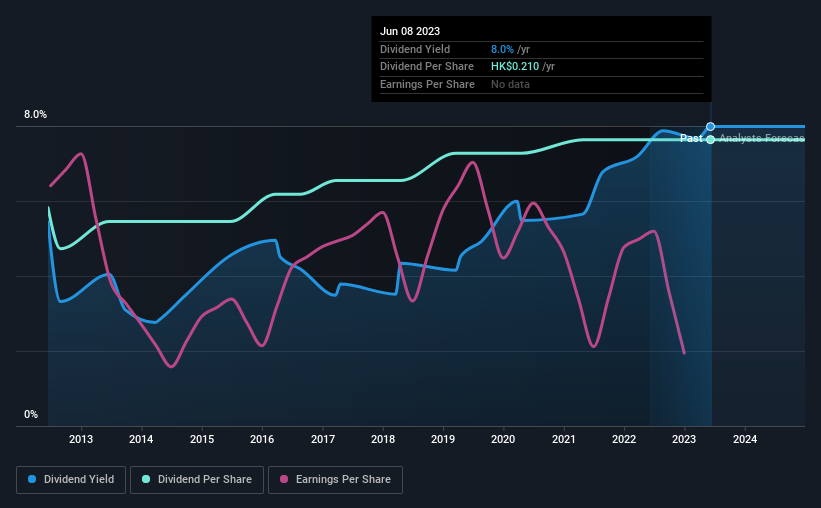
Task: Click the 2013 x-axis year label
Action: (81, 439)
